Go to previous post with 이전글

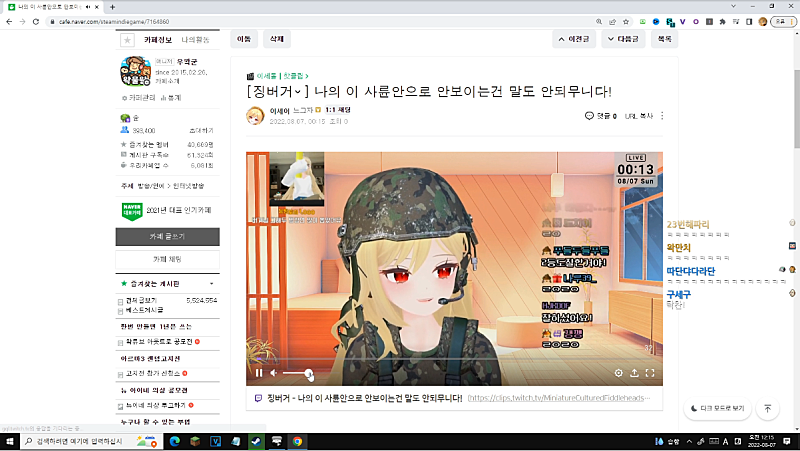pyautogui.click(x=574, y=39)
